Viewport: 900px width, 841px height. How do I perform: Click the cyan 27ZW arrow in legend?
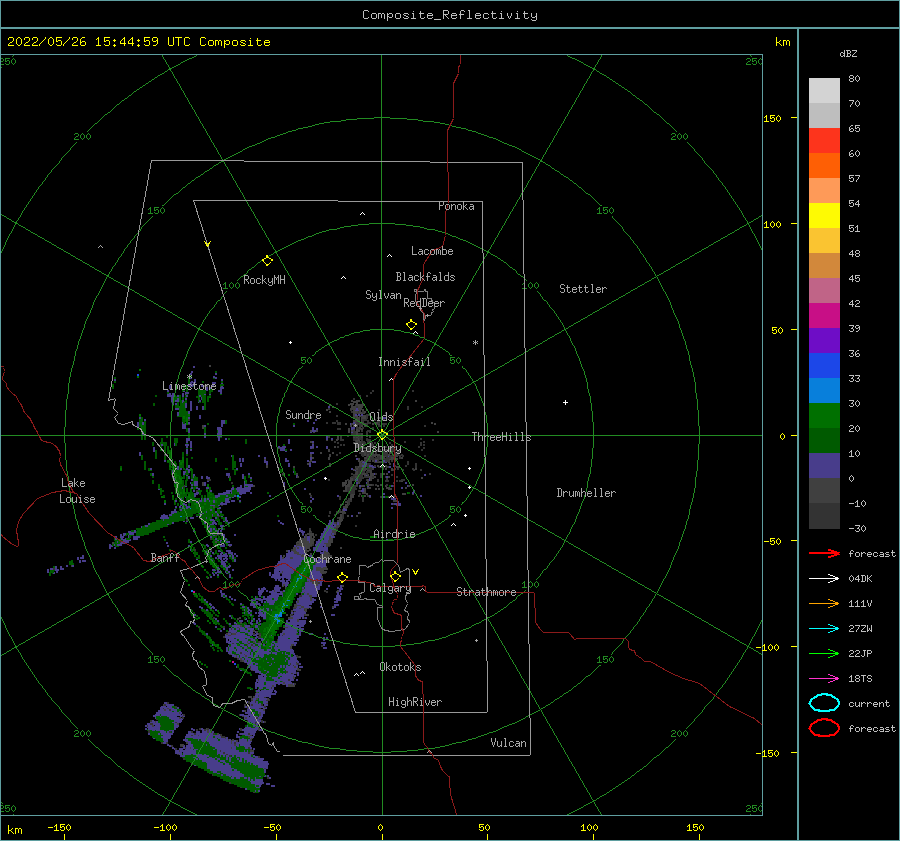(x=824, y=629)
